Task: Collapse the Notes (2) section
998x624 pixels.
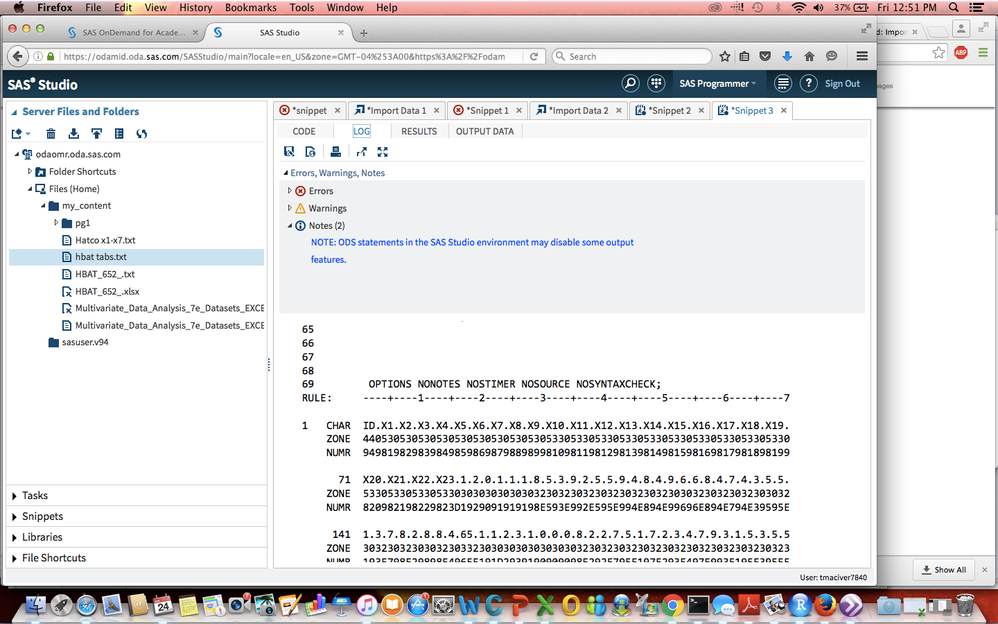Action: [290, 226]
